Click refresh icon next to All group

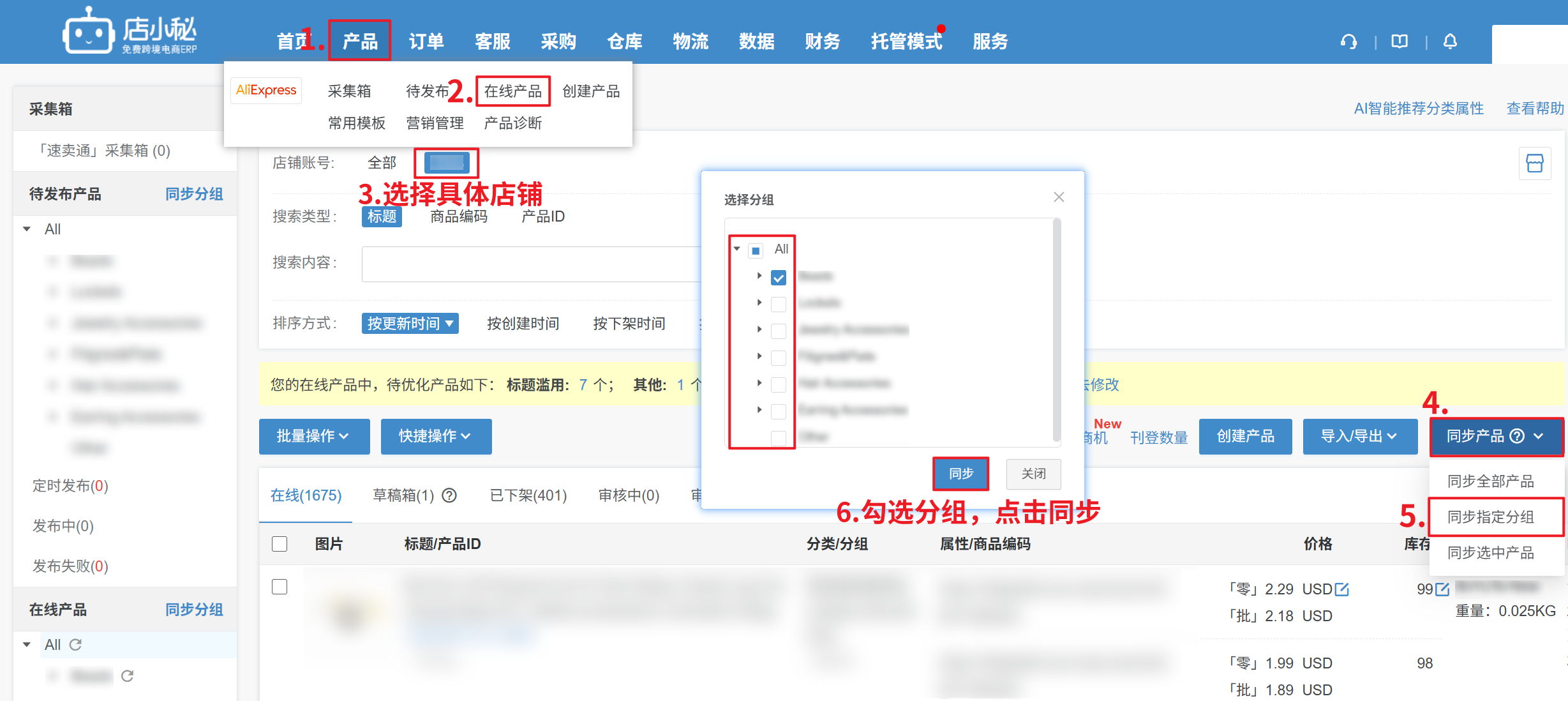point(75,645)
